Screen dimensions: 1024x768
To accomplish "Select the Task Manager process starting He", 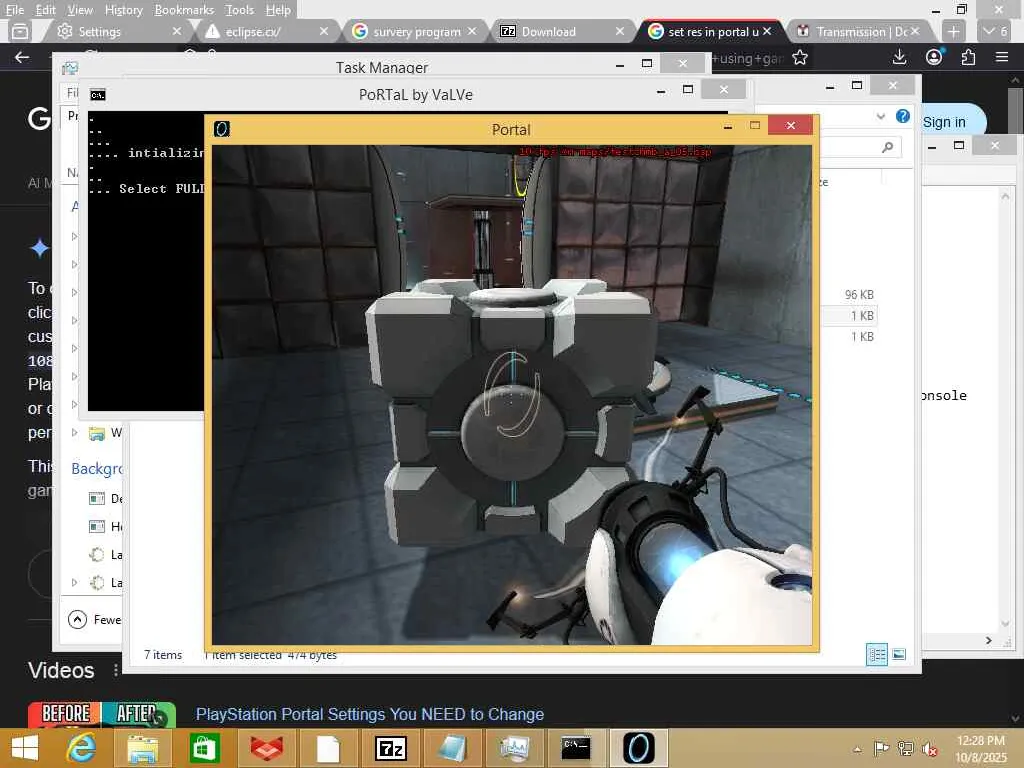I will tap(106, 526).
